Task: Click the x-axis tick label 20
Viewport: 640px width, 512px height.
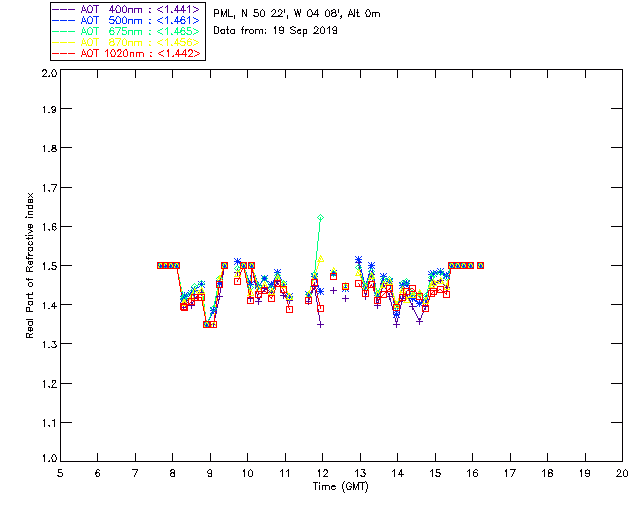Action: click(x=622, y=473)
